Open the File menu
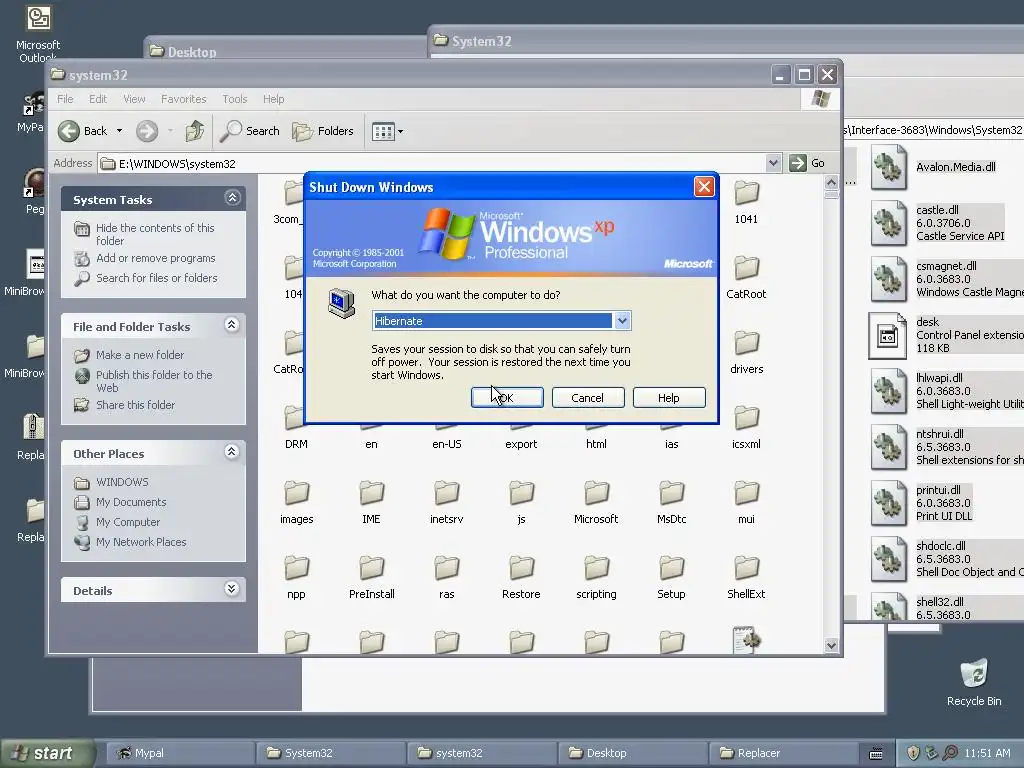1024x768 pixels. 65,99
